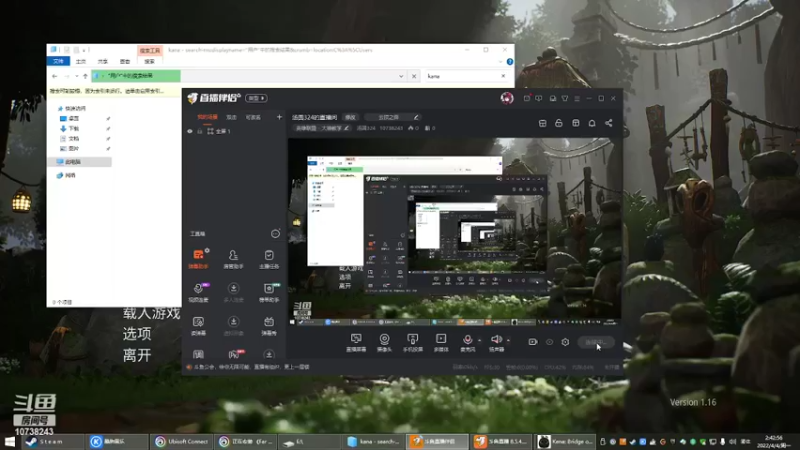Select the second scene tab
The image size is (800, 450).
click(x=232, y=117)
